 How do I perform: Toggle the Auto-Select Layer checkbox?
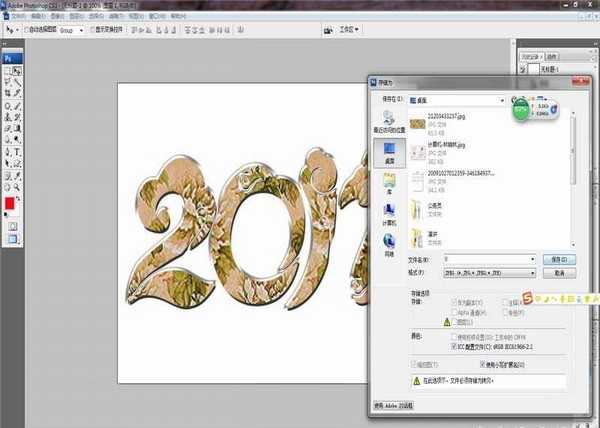(25, 31)
